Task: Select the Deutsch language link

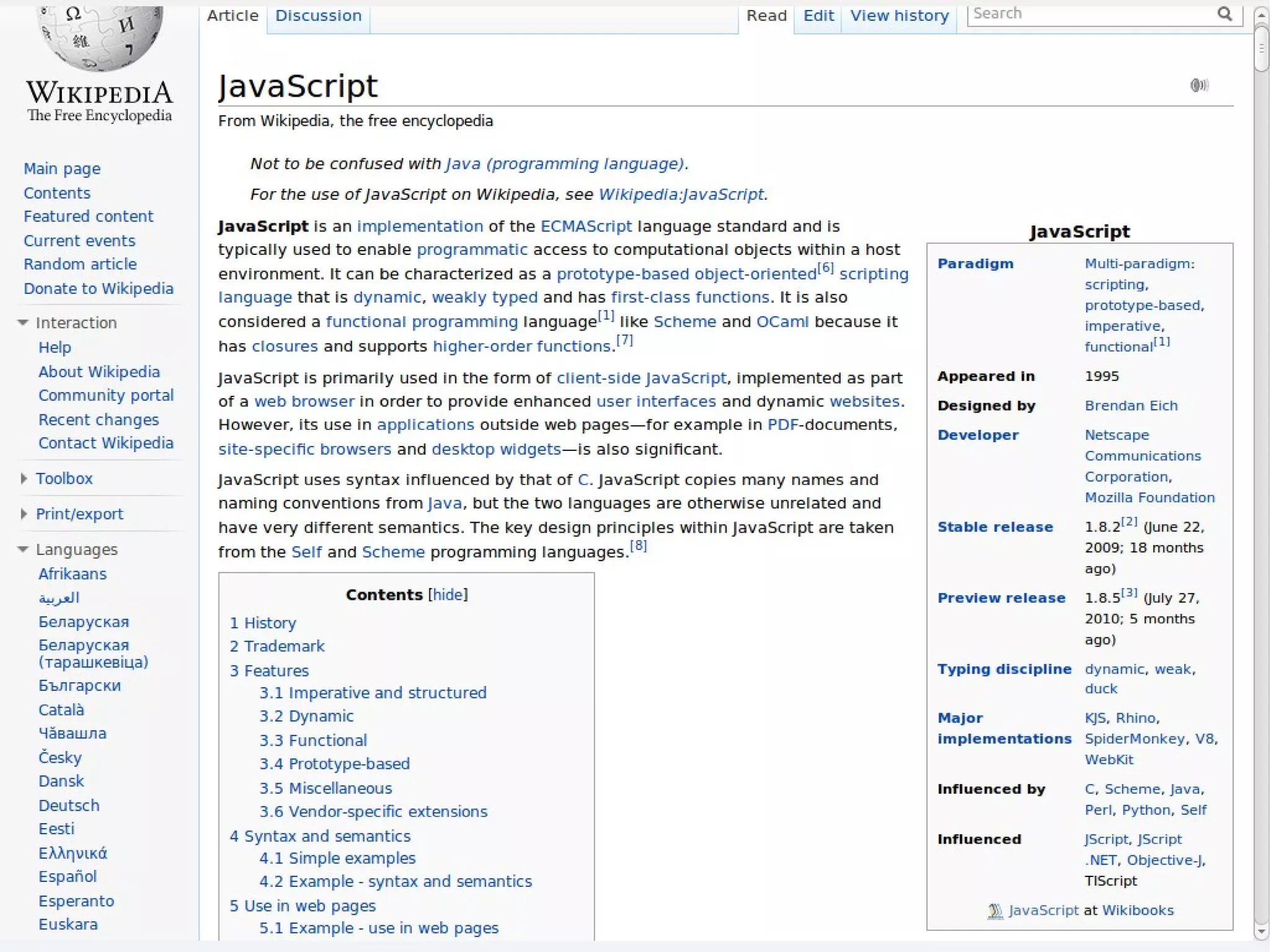Action: (x=69, y=805)
